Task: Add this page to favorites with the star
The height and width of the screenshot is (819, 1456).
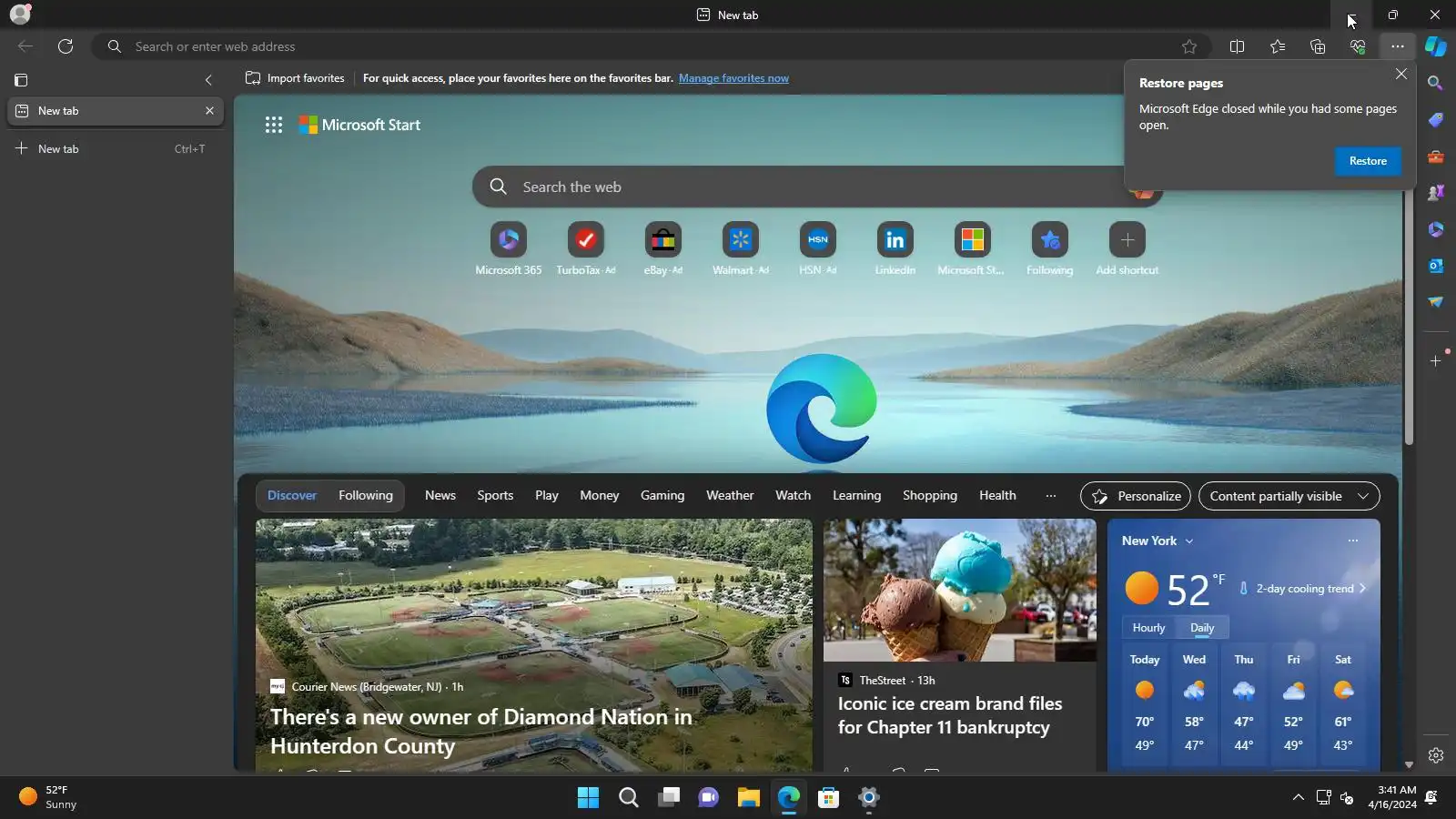Action: (1189, 46)
